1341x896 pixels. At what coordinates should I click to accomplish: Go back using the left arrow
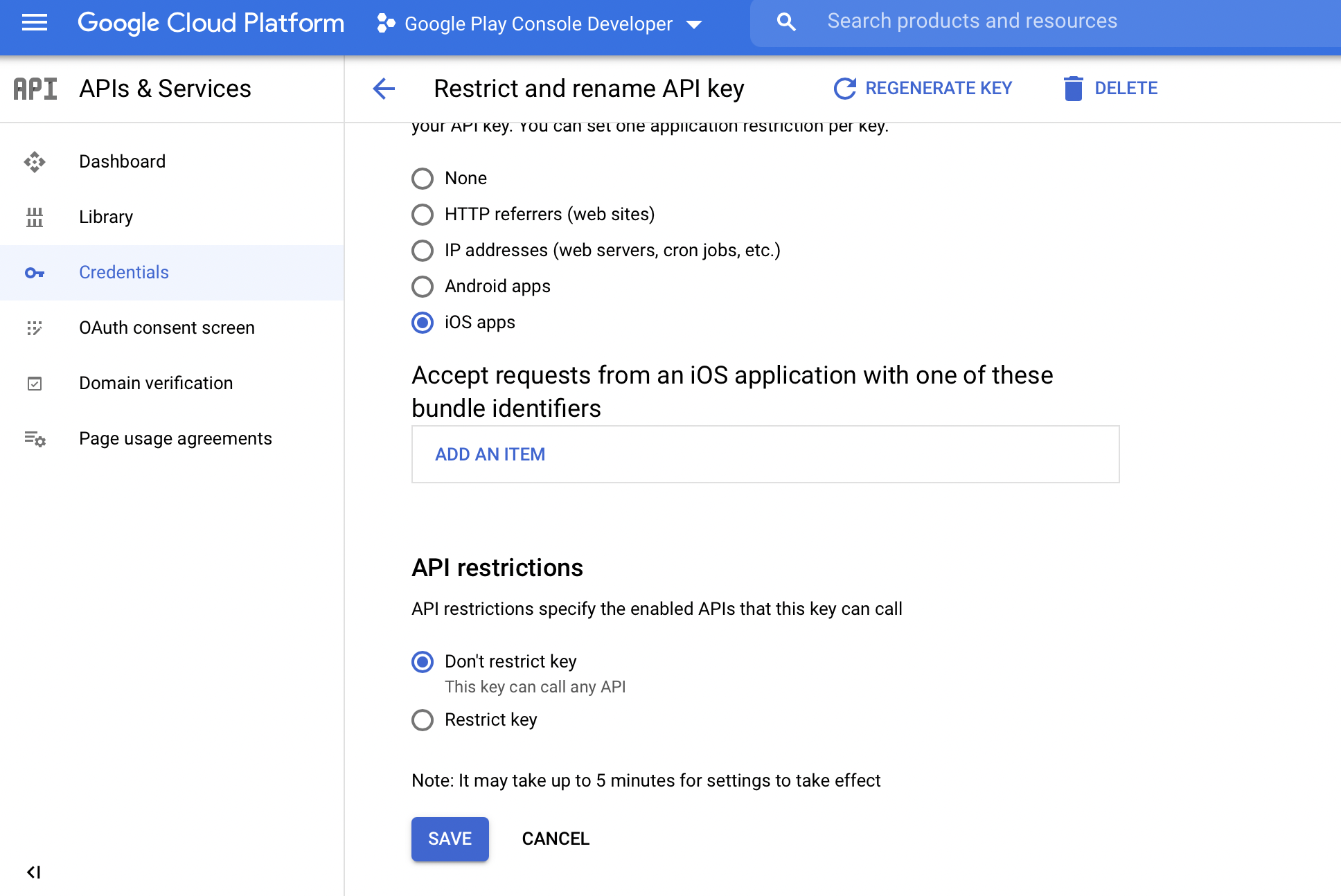(384, 89)
